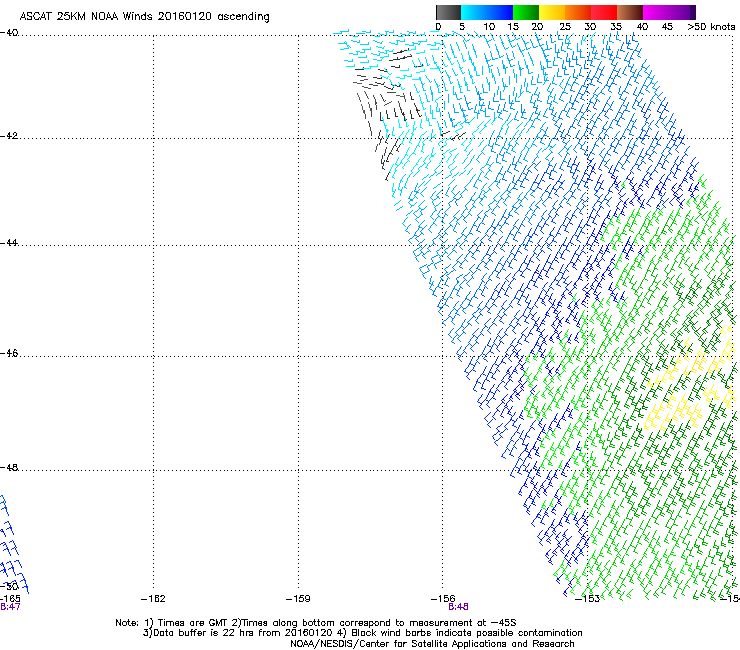This screenshot has height=650, width=740.
Task: Click the 'Times are GMT' note line
Action: pos(316,623)
